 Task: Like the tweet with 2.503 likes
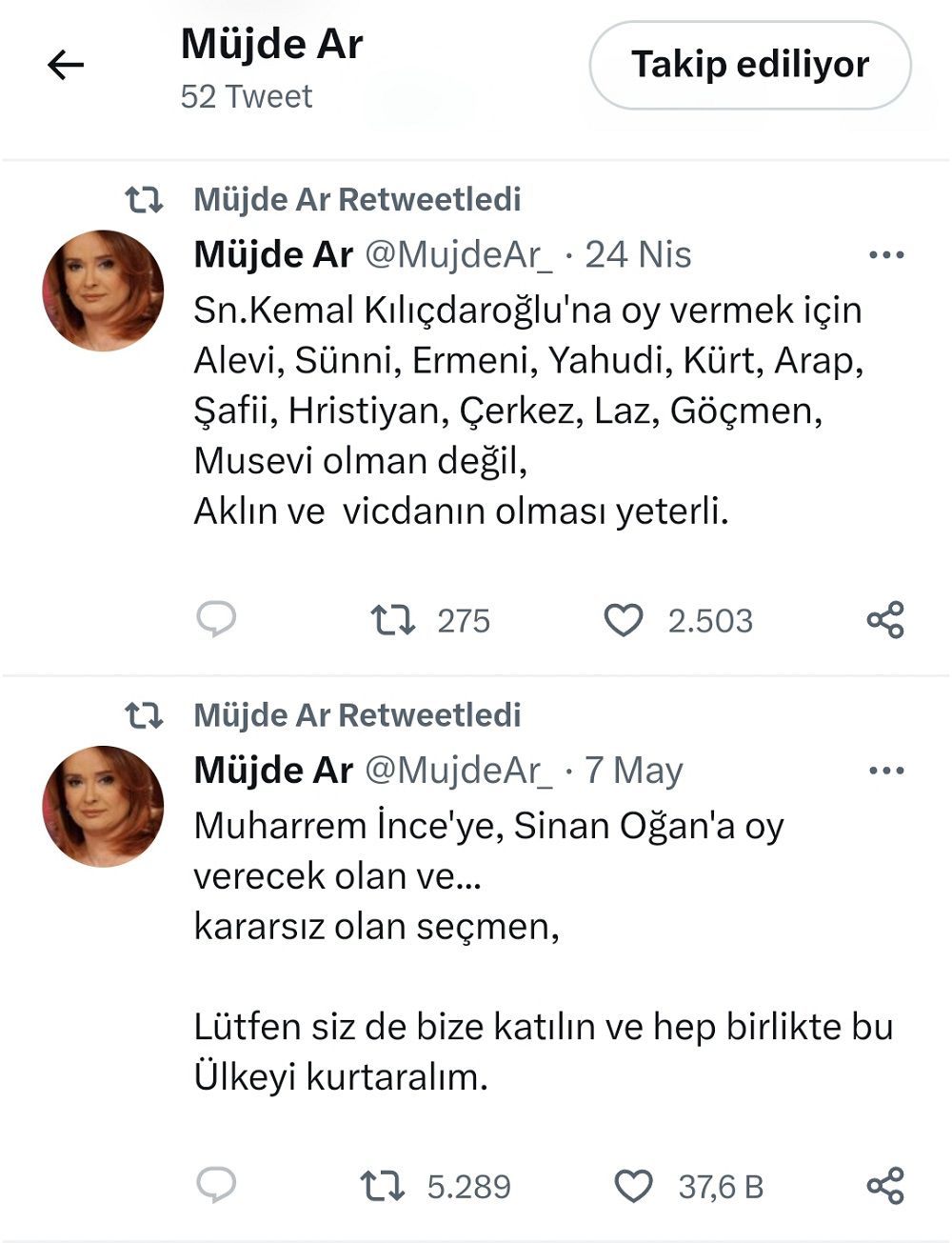(625, 620)
